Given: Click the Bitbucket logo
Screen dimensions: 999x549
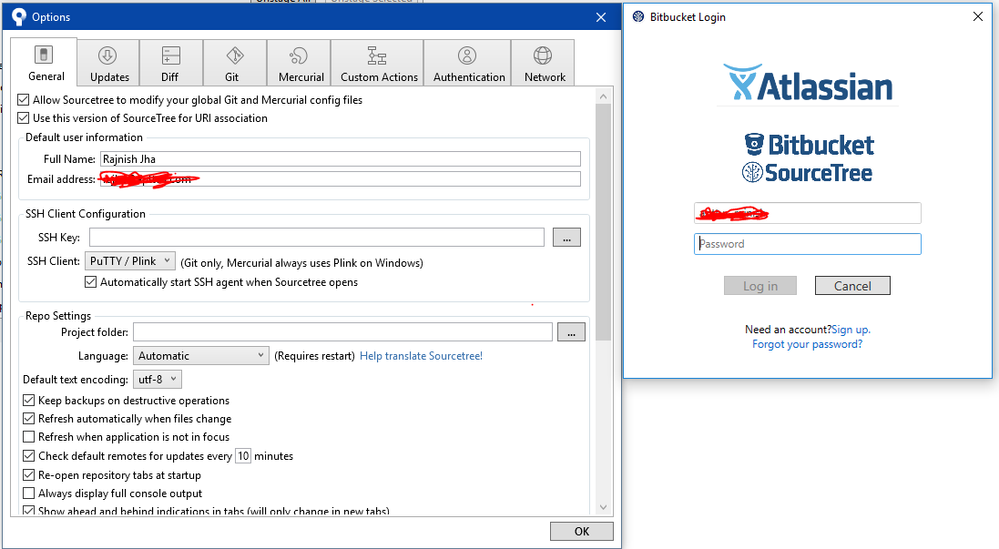Looking at the screenshot, I should (x=809, y=145).
